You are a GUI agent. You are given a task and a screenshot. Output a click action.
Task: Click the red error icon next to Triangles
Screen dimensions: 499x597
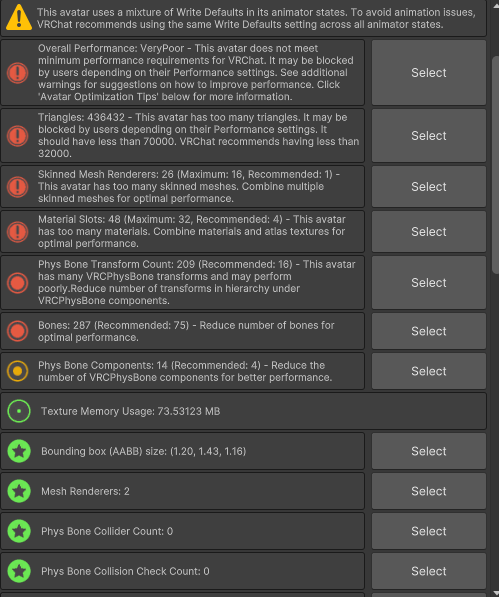pyautogui.click(x=18, y=136)
